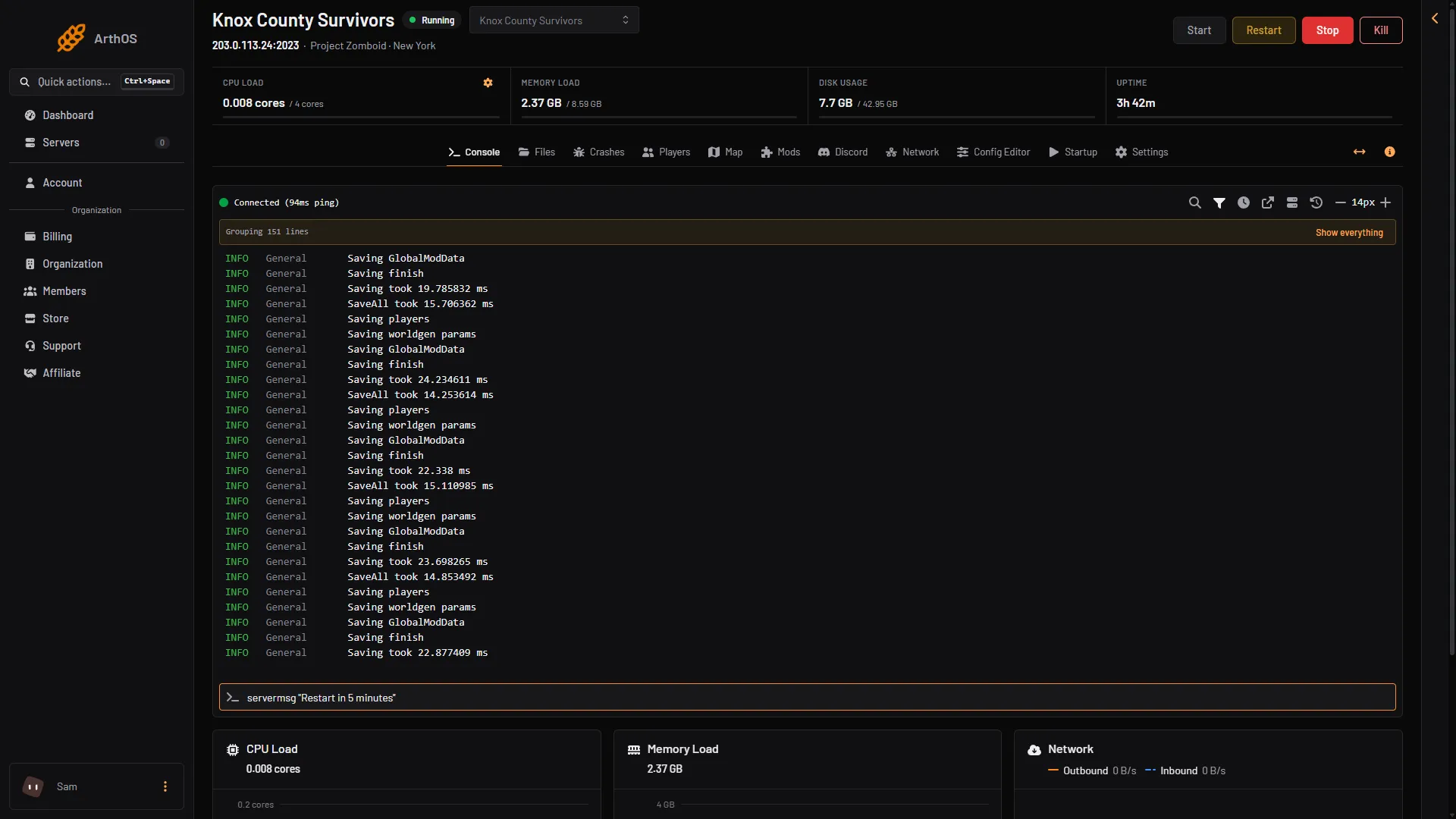Open Members in the sidebar
This screenshot has height=819, width=1456.
pyautogui.click(x=96, y=291)
